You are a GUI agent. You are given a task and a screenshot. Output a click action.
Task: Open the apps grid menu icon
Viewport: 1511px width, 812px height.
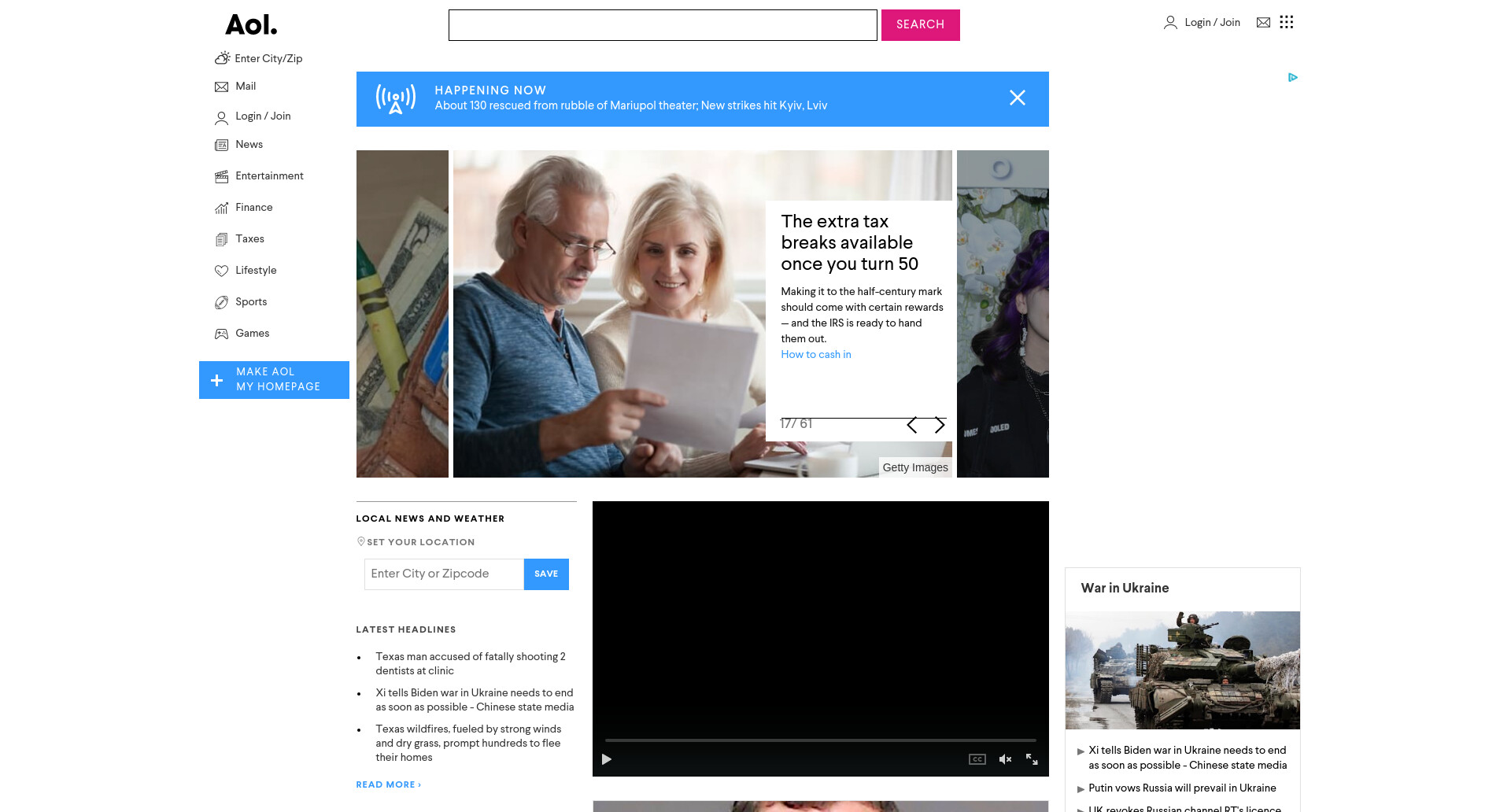[1287, 22]
